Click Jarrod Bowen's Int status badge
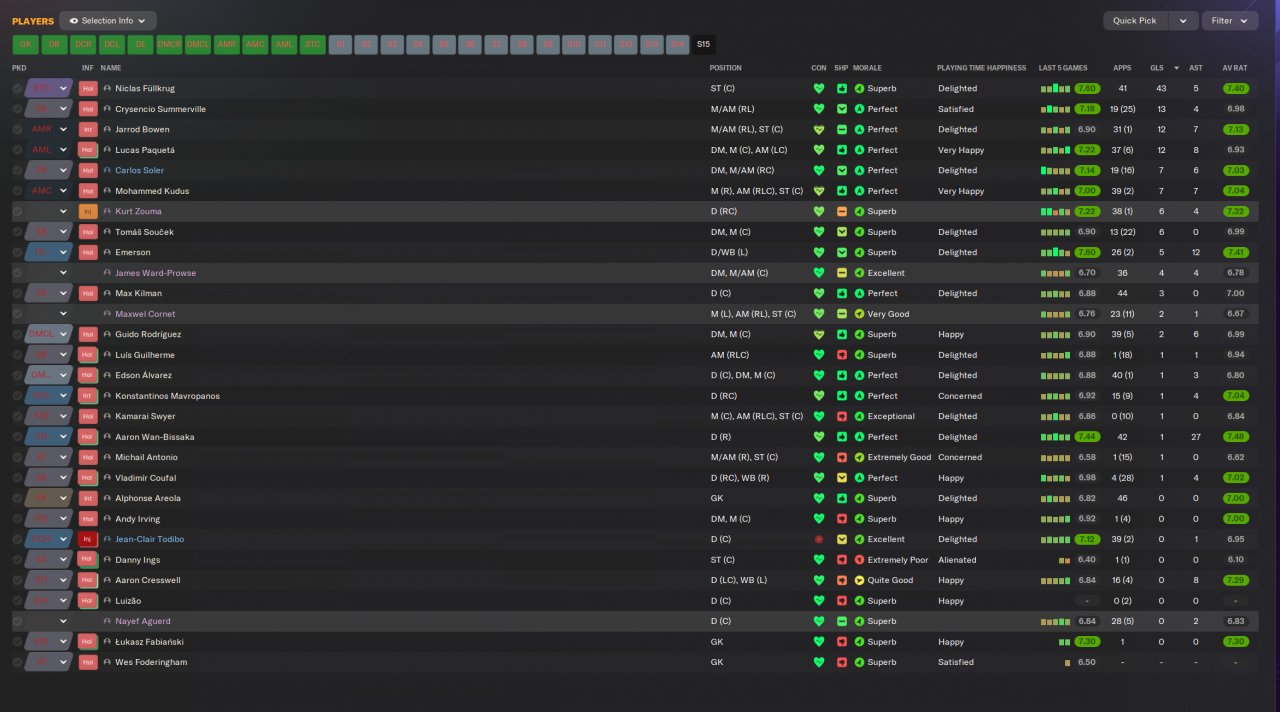The image size is (1280, 712). 88,129
